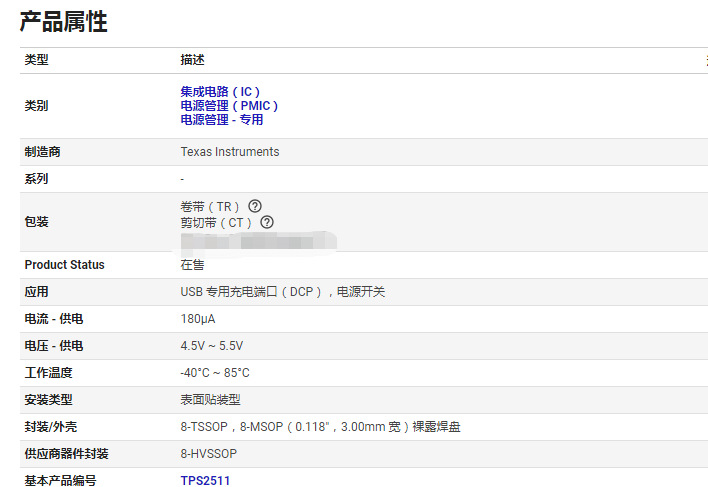Select the 类别 row label
Viewport: 708px width, 487px height.
click(37, 106)
